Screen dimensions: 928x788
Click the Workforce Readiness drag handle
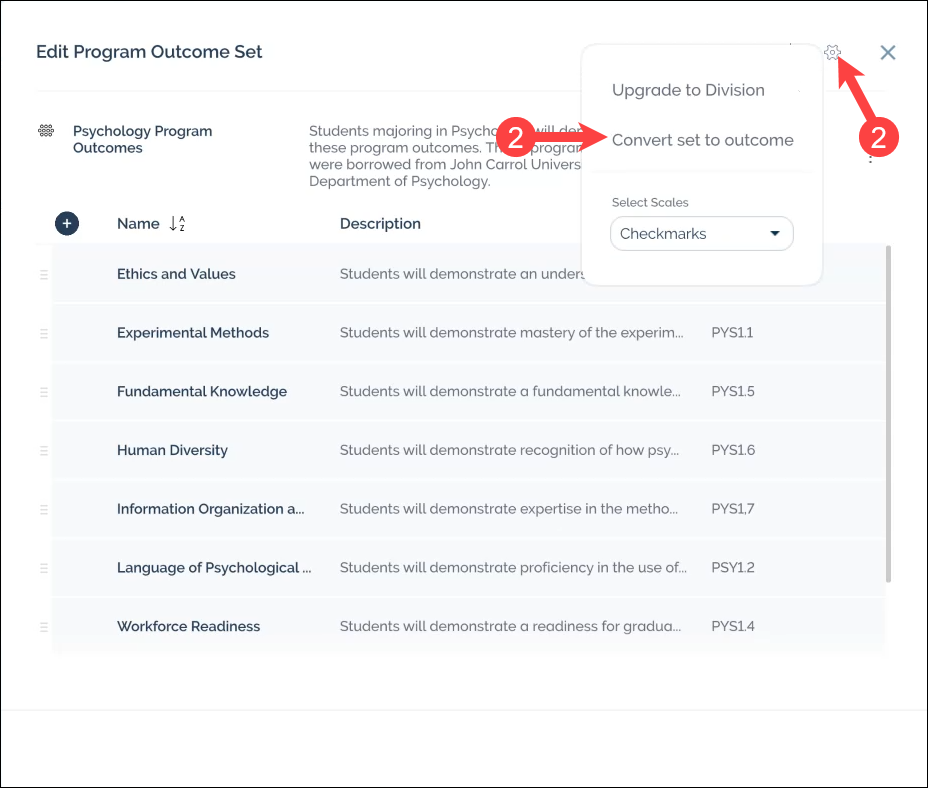[44, 627]
